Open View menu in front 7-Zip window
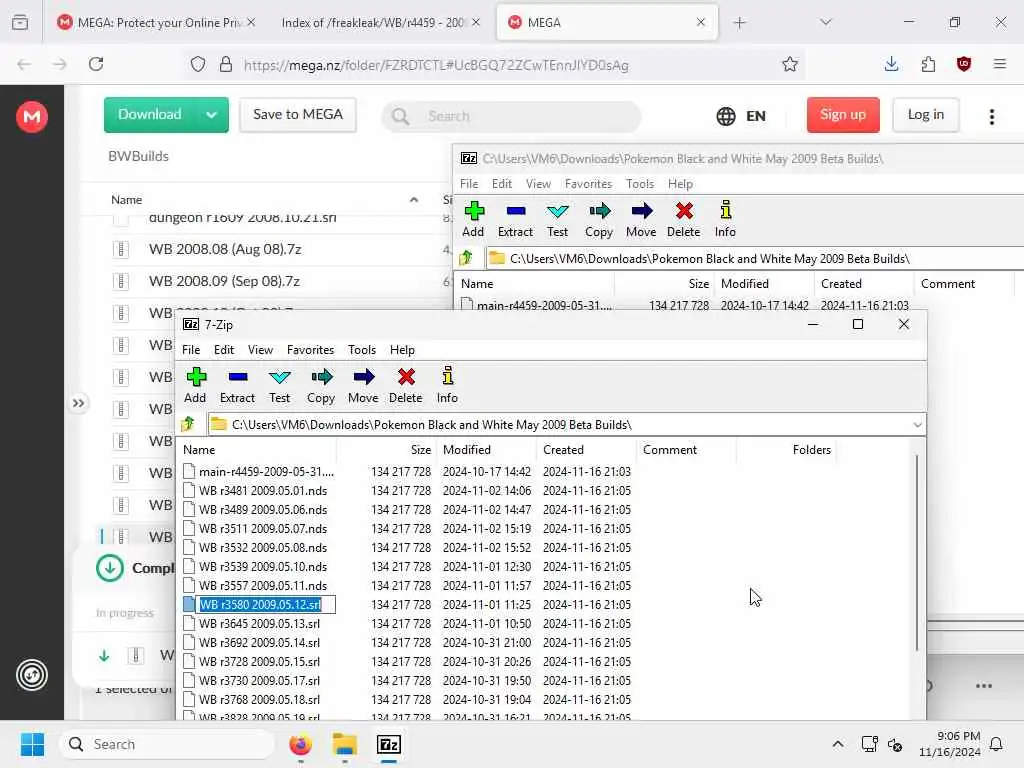Viewport: 1024px width, 768px height. 260,350
